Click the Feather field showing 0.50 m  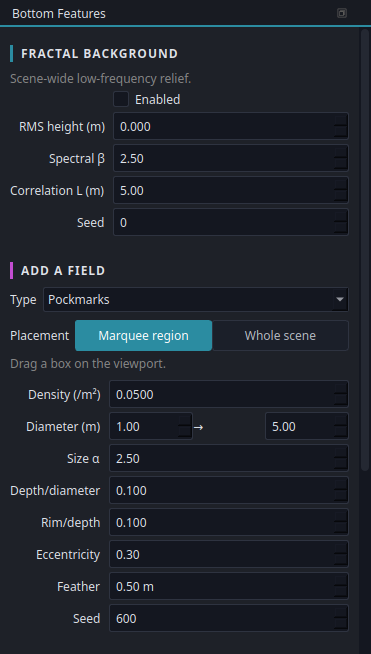(229, 587)
